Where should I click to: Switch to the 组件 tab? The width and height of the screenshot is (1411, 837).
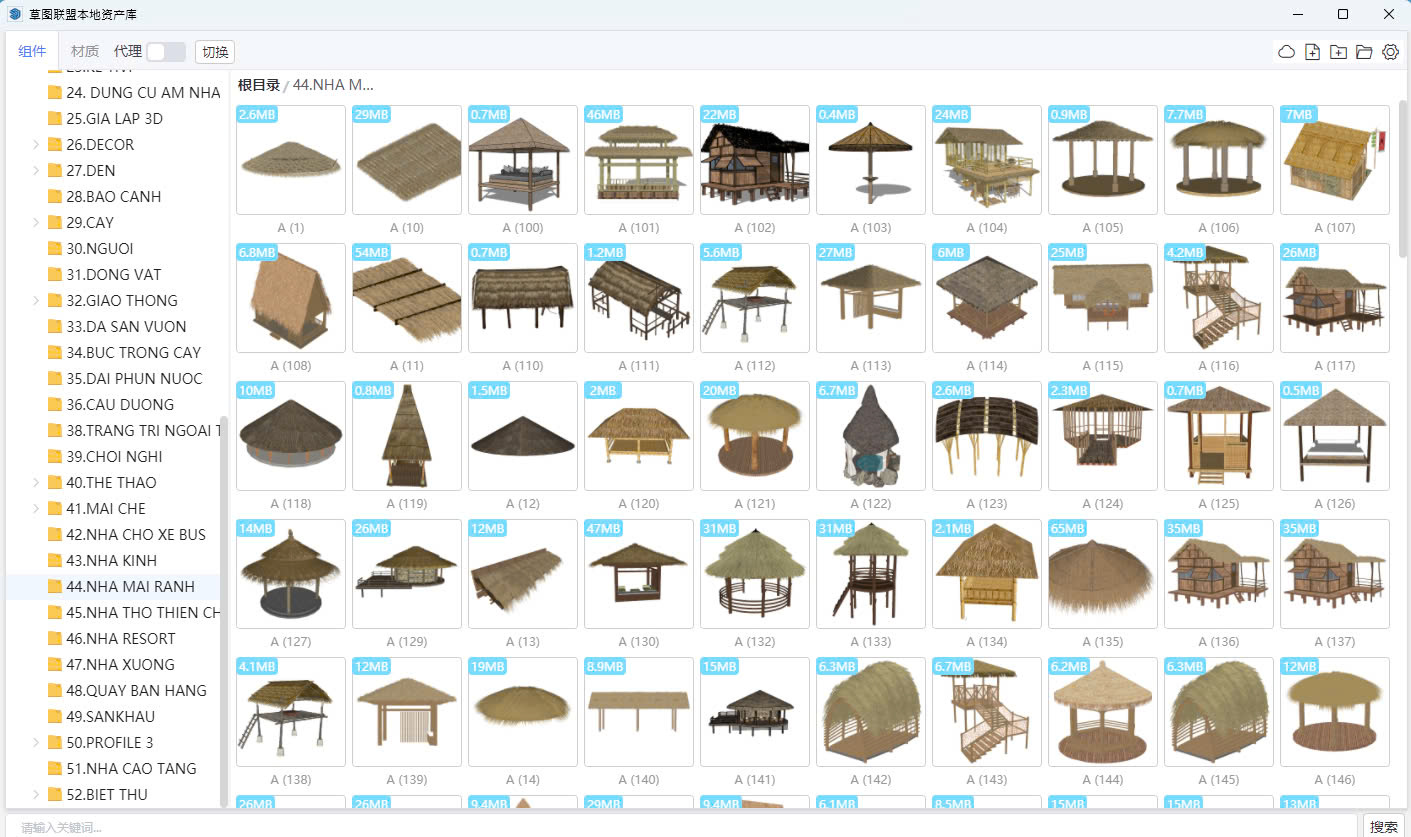tap(32, 52)
